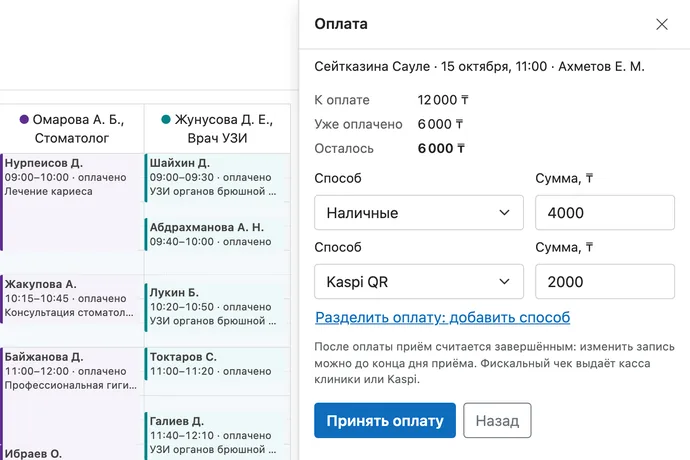The height and width of the screenshot is (460, 690).
Task: Click the teal dot beside Жунусова Д. Е.
Action: (166, 119)
